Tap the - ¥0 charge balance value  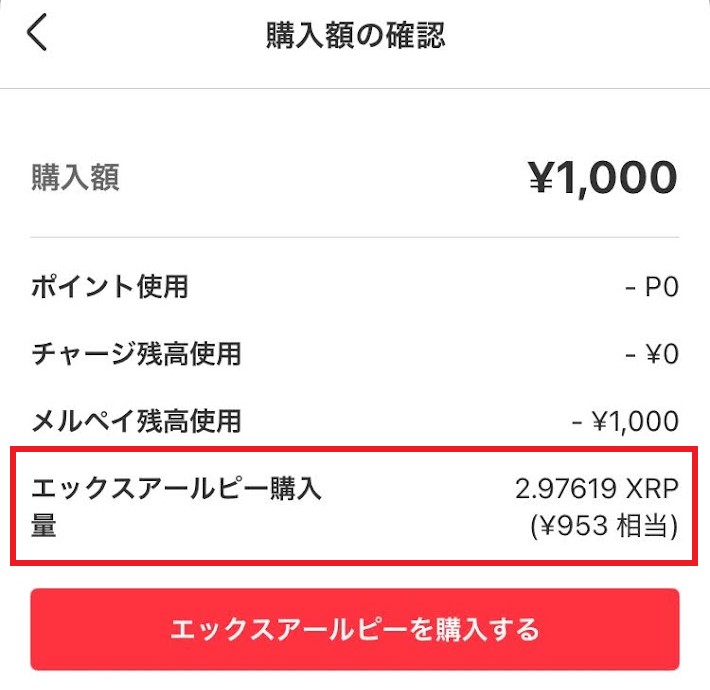(x=652, y=354)
